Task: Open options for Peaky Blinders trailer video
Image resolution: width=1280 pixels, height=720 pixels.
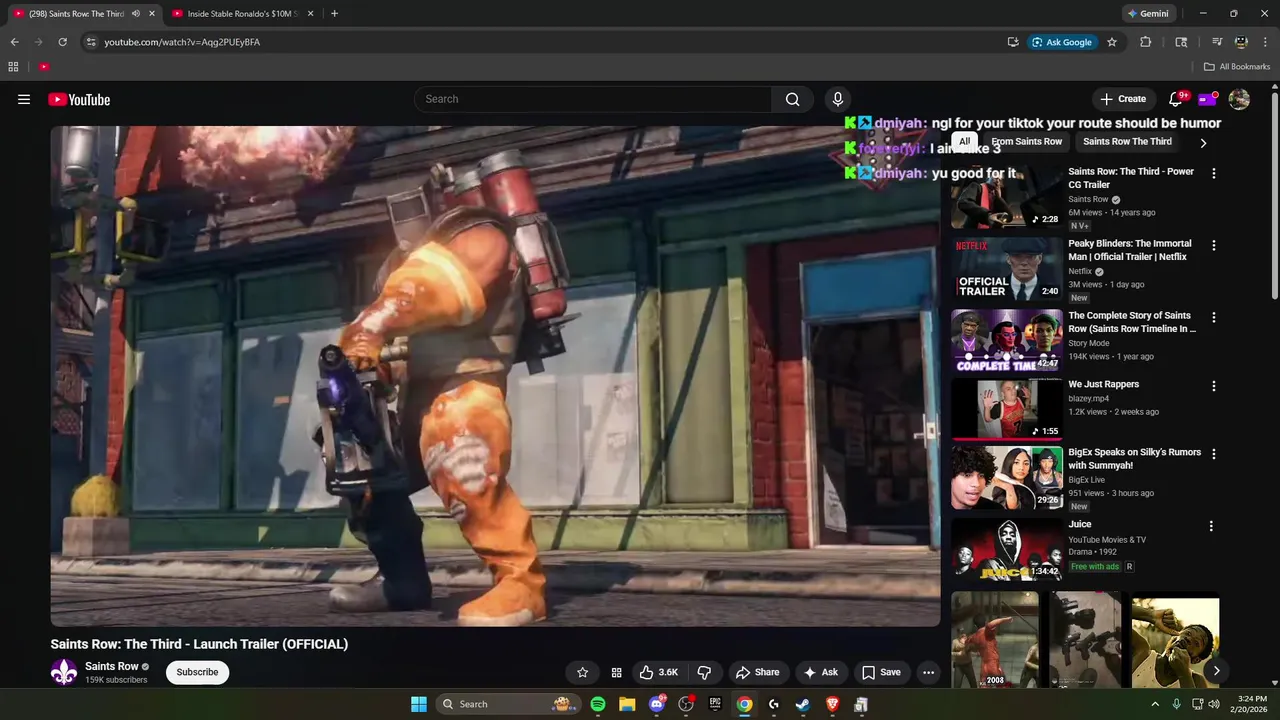Action: 1214,245
